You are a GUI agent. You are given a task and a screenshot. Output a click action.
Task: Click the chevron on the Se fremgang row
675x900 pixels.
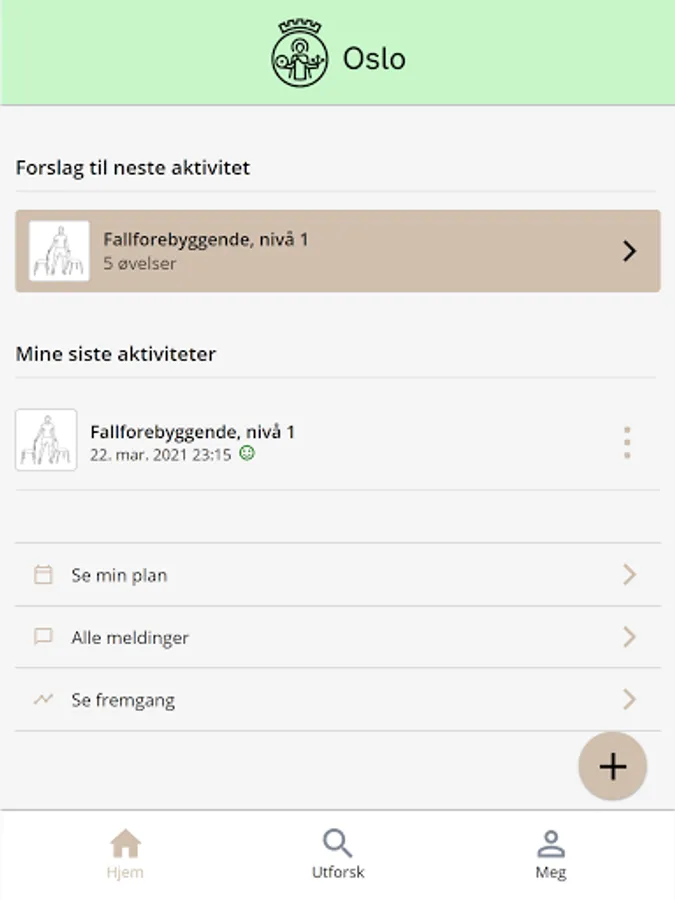tap(629, 700)
